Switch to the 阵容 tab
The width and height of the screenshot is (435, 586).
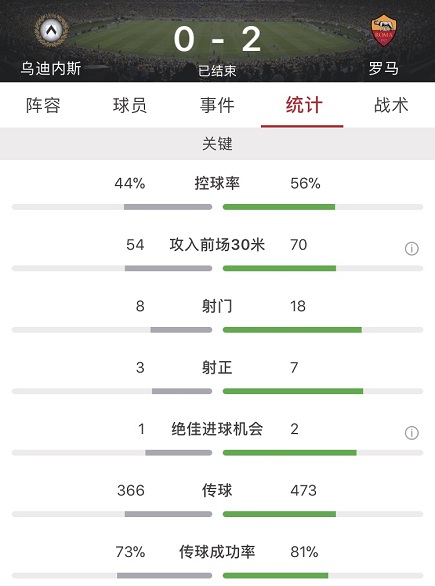click(43, 105)
